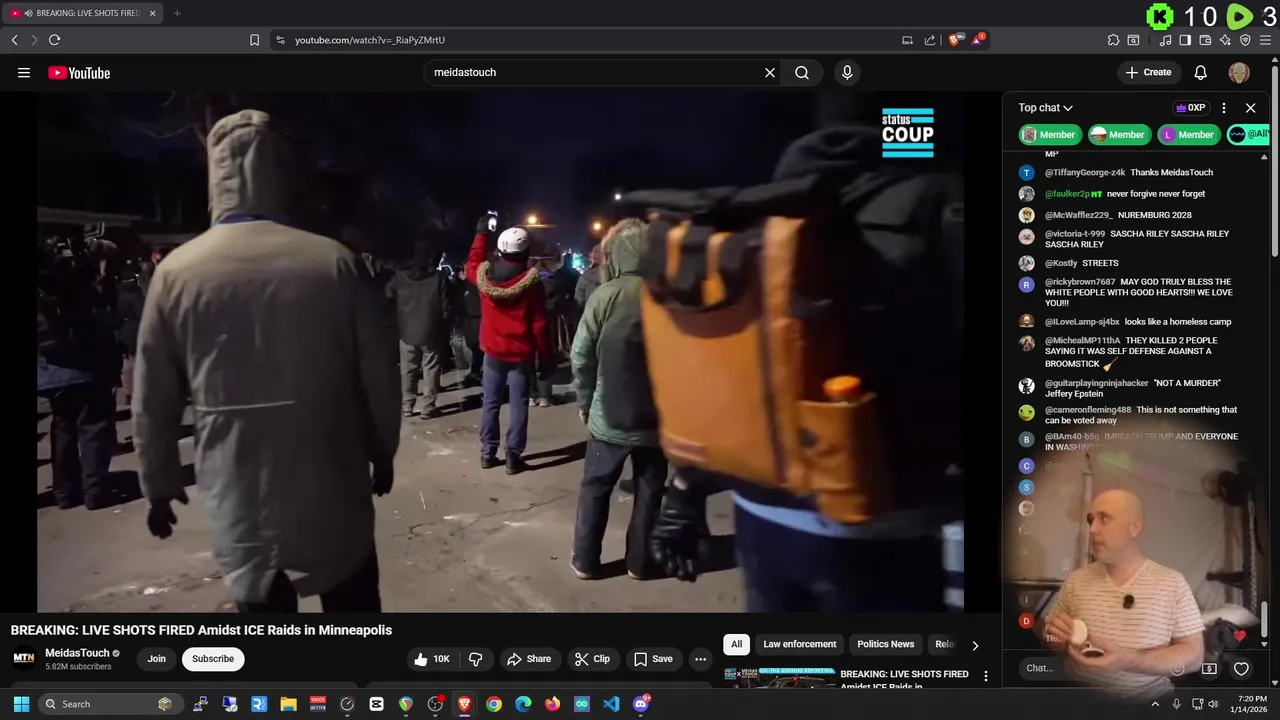Like the video with 10K thumbs up

pos(432,659)
